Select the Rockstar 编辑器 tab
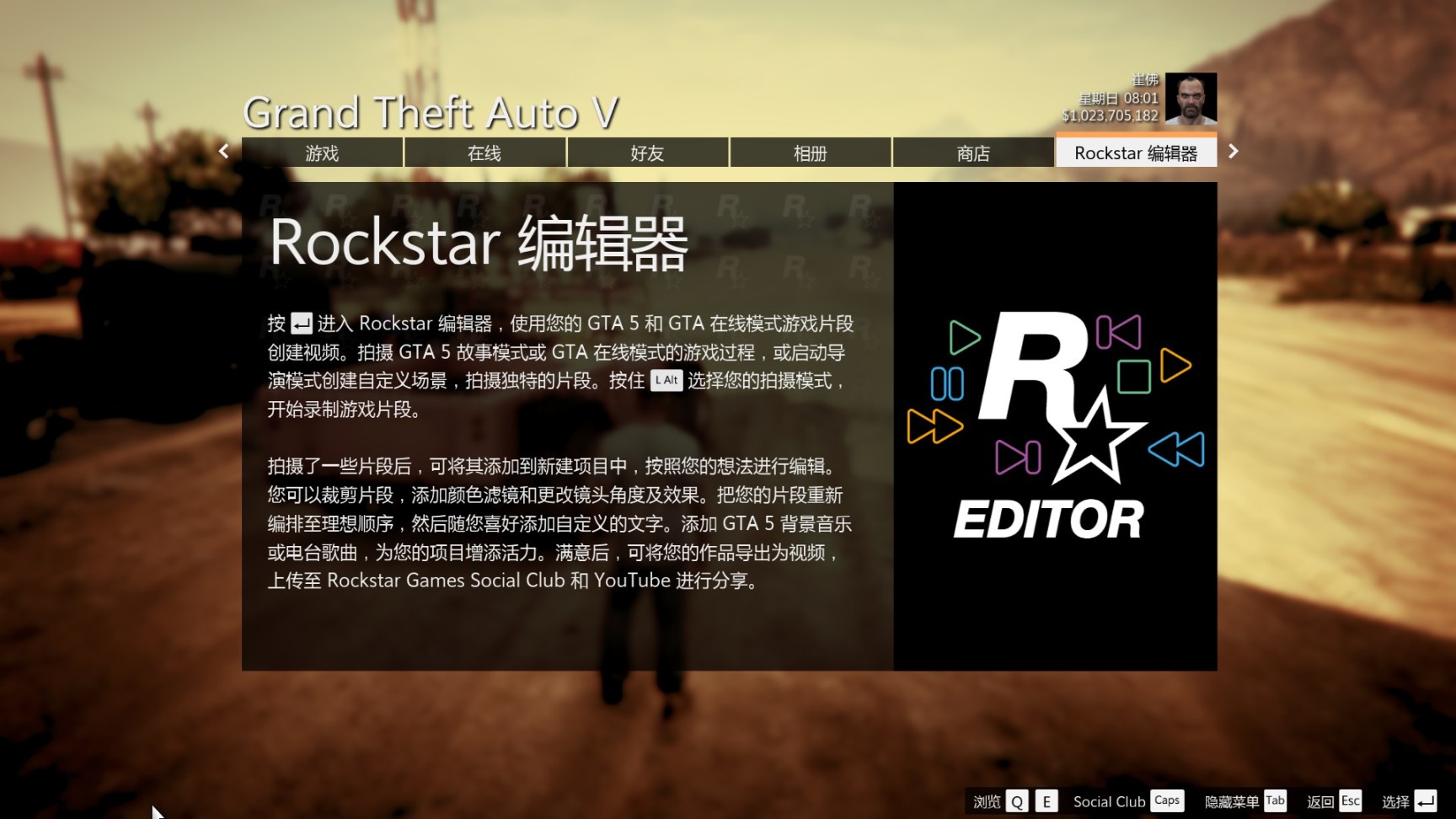The image size is (1456, 819). pyautogui.click(x=1136, y=152)
